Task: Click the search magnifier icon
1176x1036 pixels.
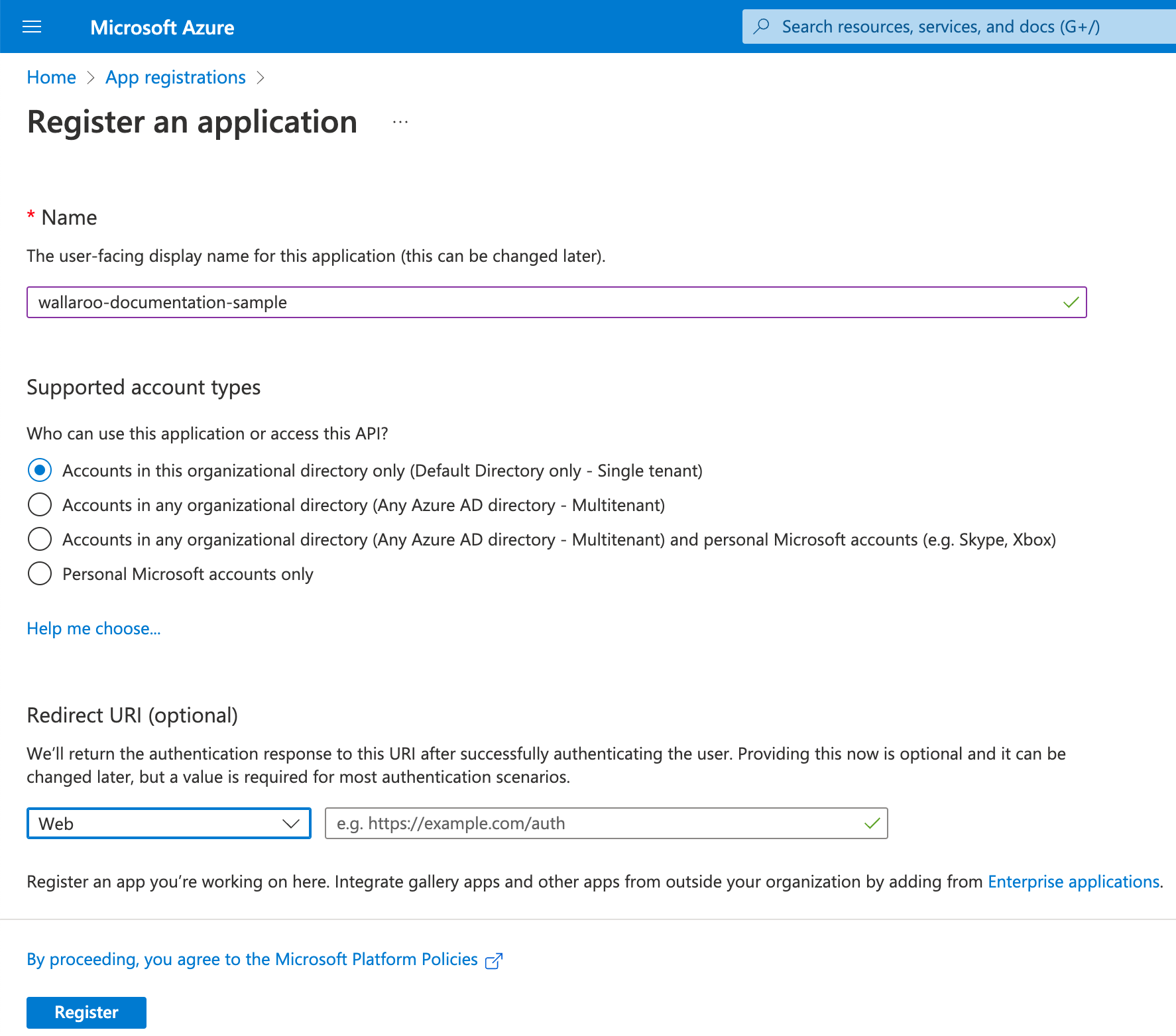Action: 761,26
